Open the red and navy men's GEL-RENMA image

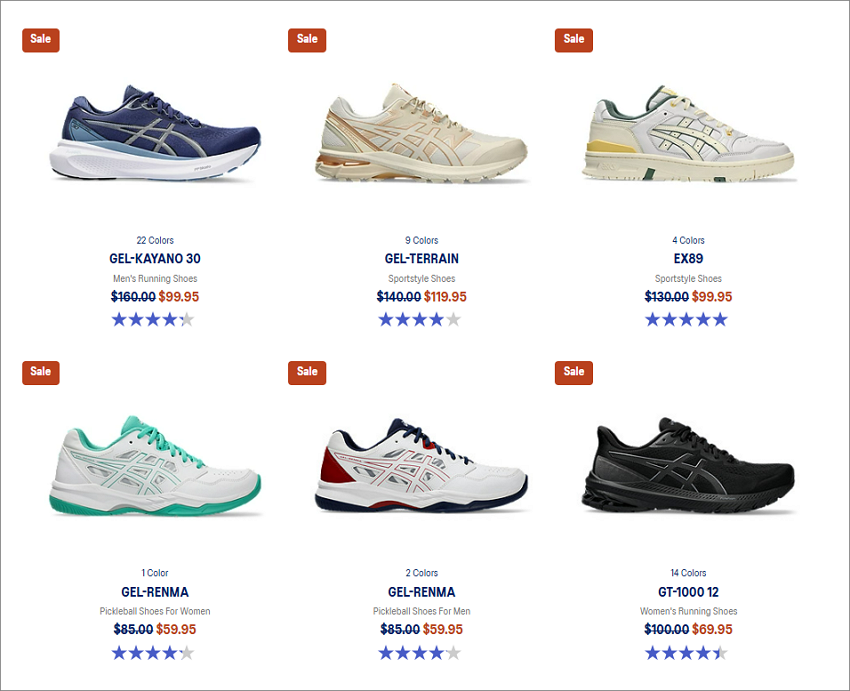pyautogui.click(x=421, y=465)
